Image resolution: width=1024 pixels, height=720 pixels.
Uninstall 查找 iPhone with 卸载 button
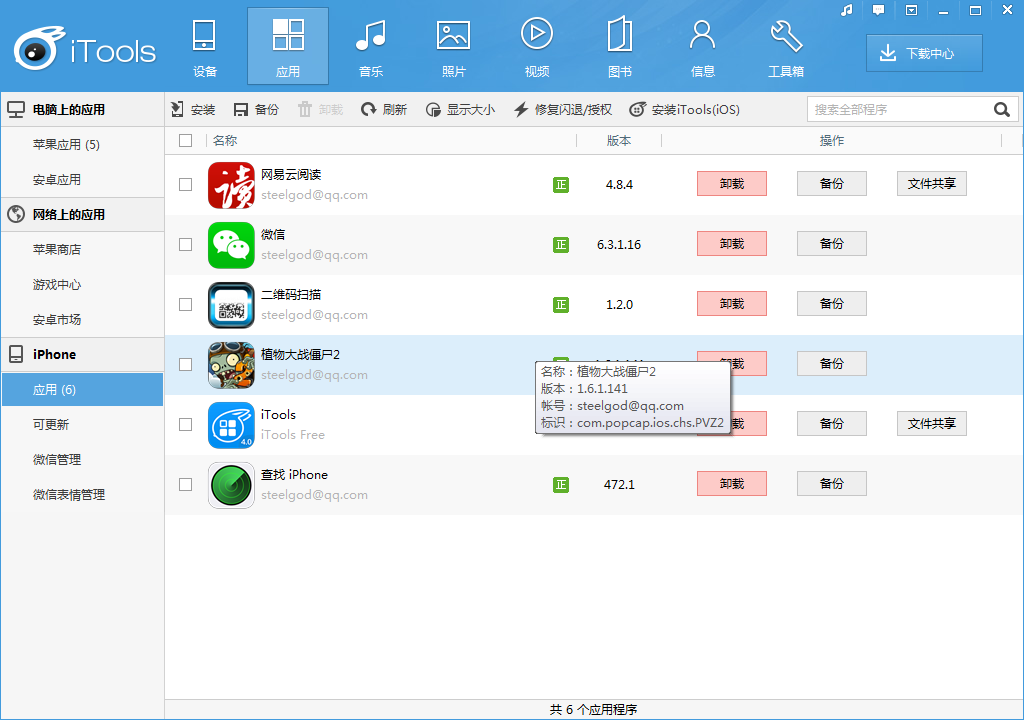[732, 483]
